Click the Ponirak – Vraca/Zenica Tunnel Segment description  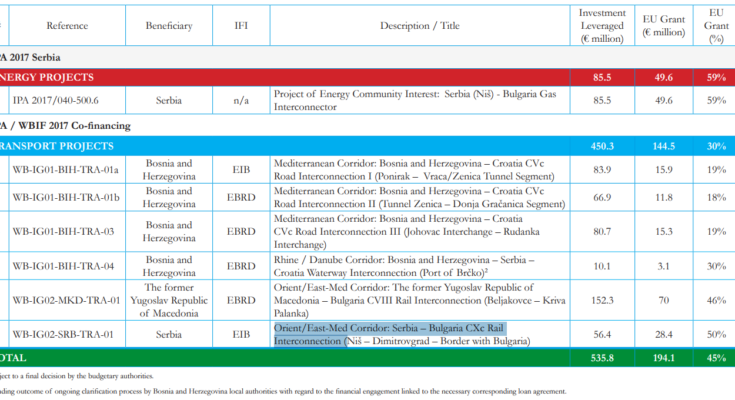(x=414, y=170)
